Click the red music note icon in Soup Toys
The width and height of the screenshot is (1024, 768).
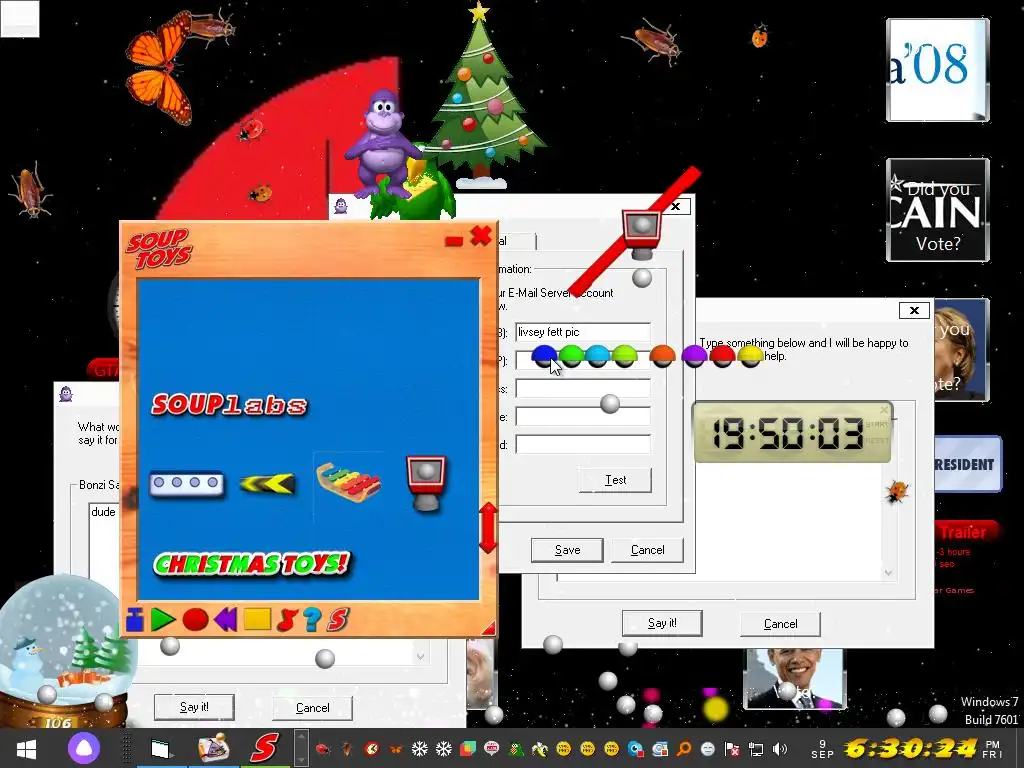click(x=287, y=619)
